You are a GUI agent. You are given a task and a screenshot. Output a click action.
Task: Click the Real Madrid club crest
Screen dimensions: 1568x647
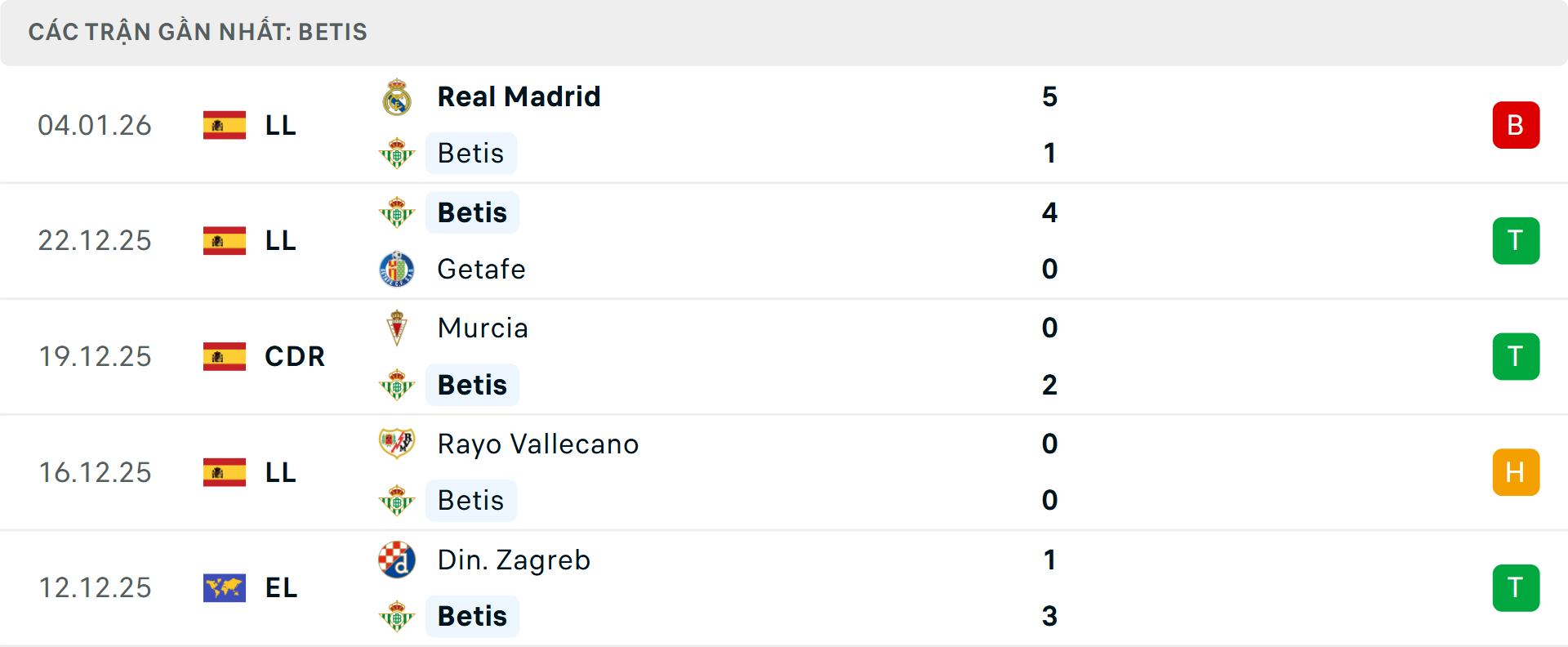pos(397,97)
